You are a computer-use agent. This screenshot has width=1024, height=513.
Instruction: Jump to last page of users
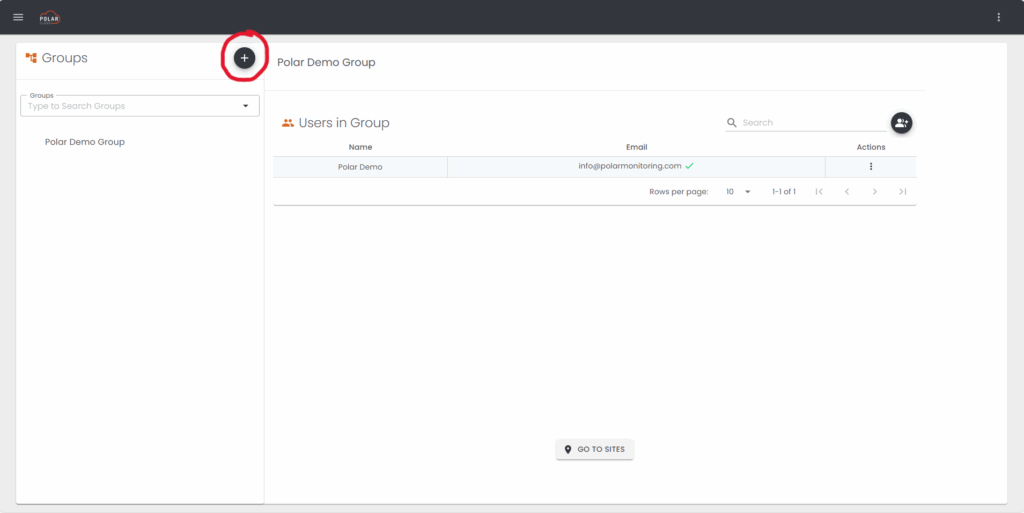[902, 191]
